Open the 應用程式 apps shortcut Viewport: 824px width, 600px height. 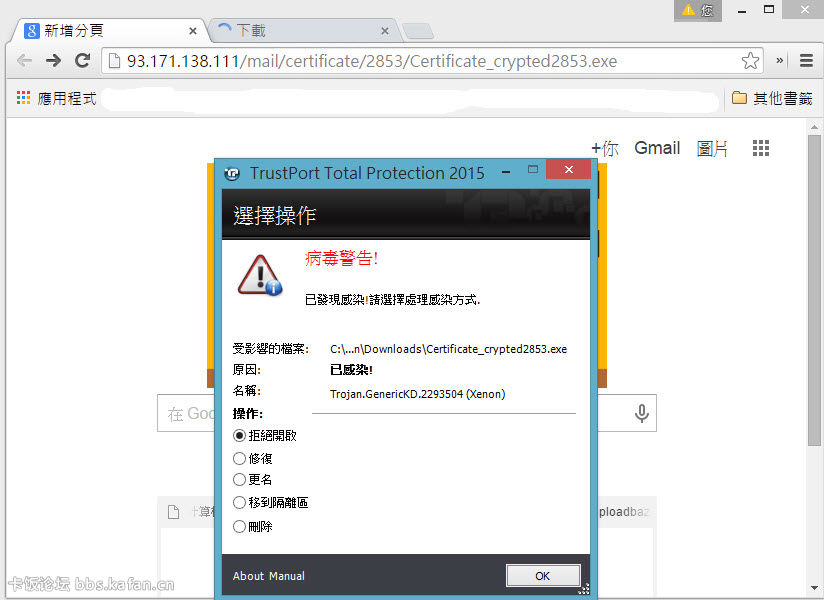point(56,98)
